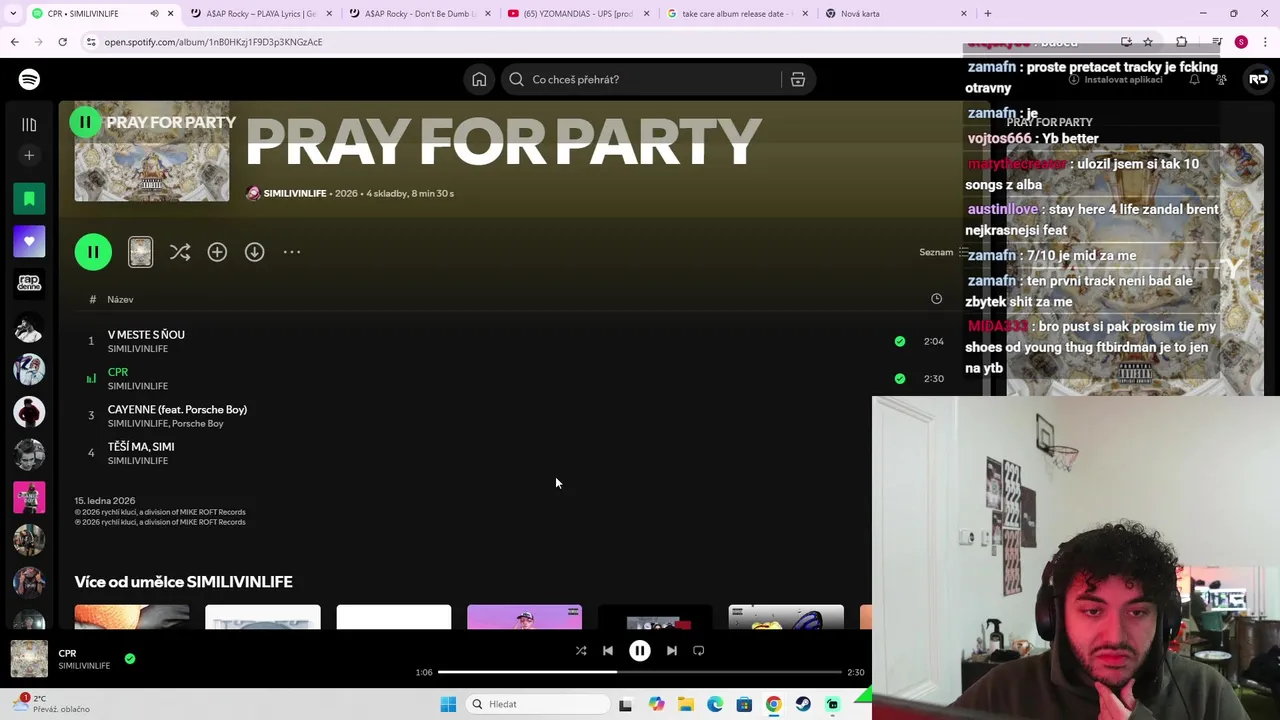Click the address bar URL open.spotify.com
The height and width of the screenshot is (720, 1280).
click(213, 42)
